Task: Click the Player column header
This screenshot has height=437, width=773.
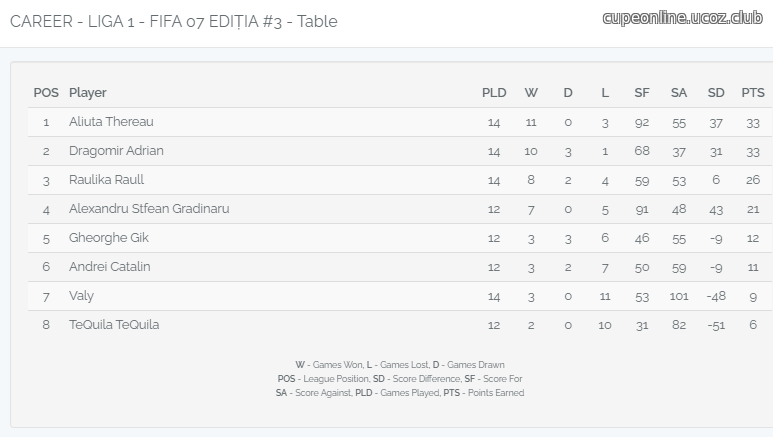Action: [x=88, y=93]
